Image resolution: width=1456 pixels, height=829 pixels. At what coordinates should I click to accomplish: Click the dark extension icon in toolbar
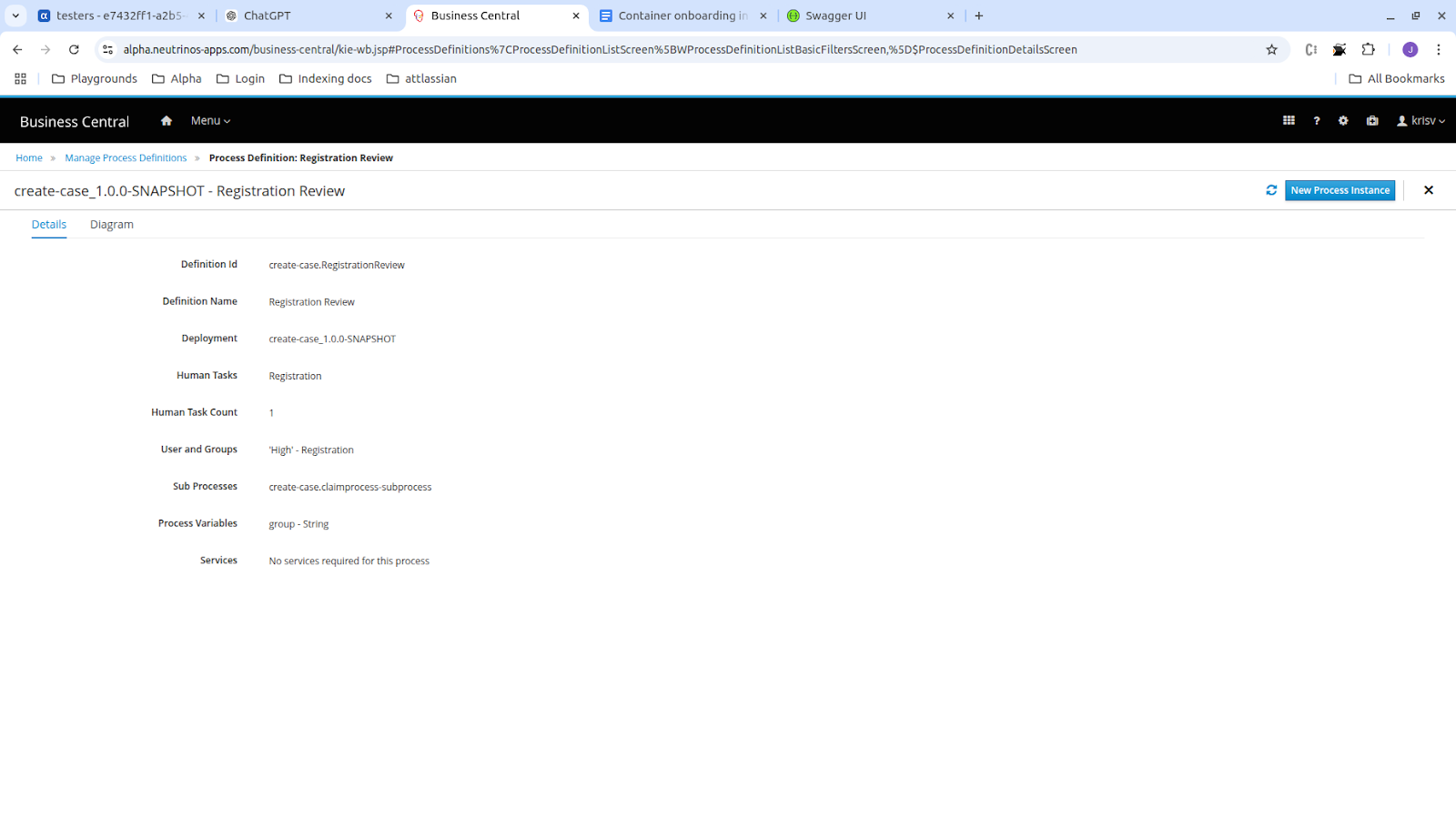tap(1340, 50)
